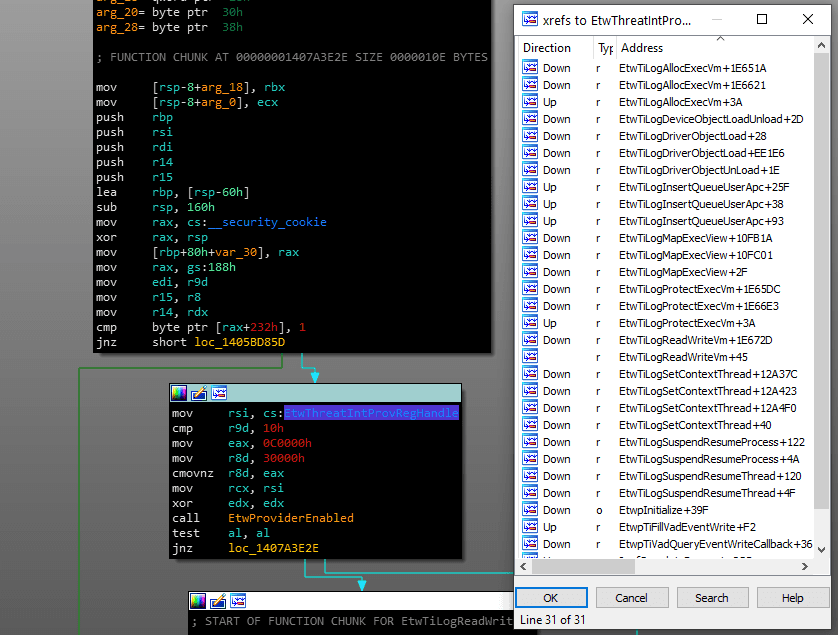Viewport: 838px width, 635px height.
Task: Click the xrefs icon in the EtwProviderEnabled graph node header
Action: [x=219, y=393]
